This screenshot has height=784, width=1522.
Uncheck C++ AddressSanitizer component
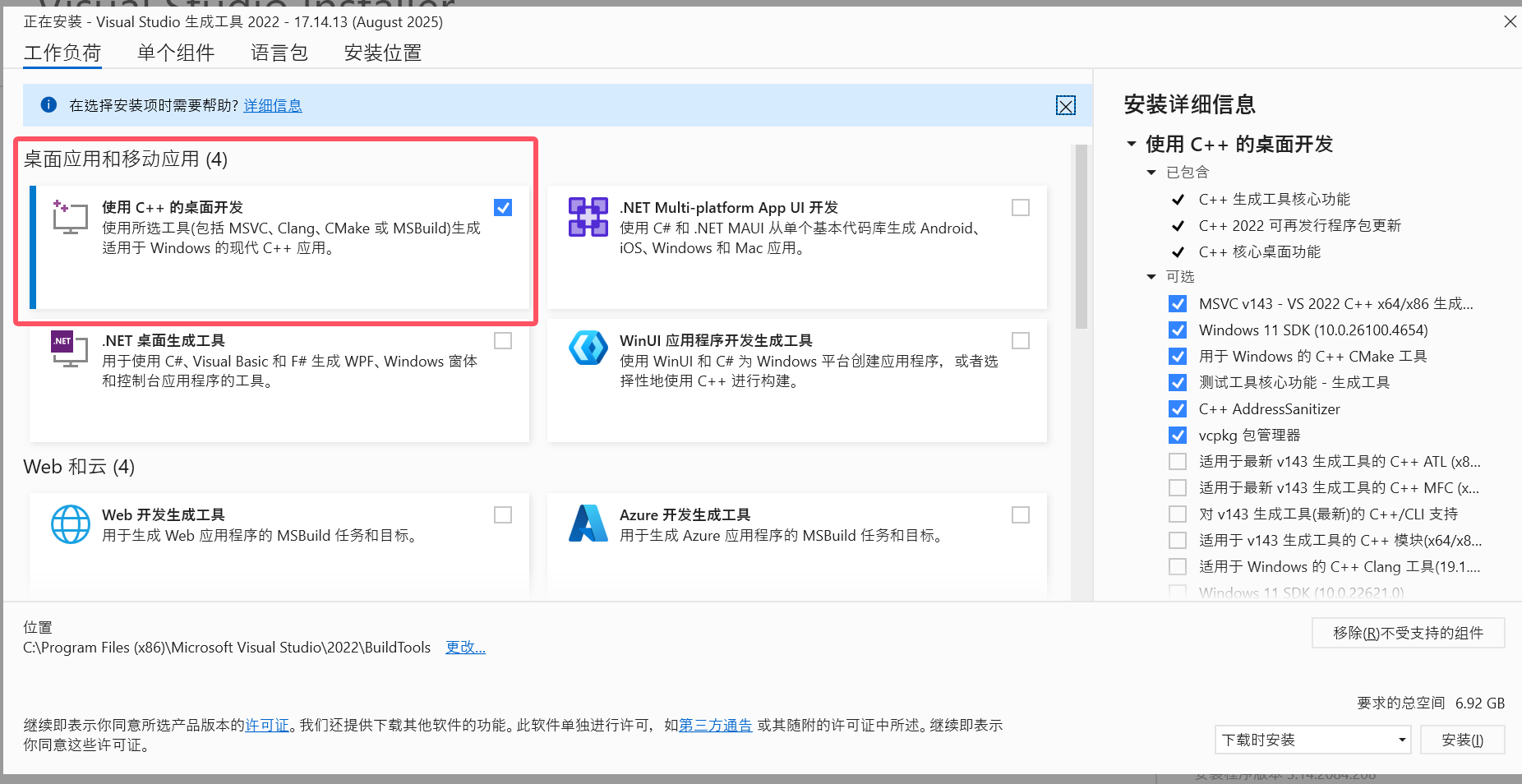(1178, 409)
